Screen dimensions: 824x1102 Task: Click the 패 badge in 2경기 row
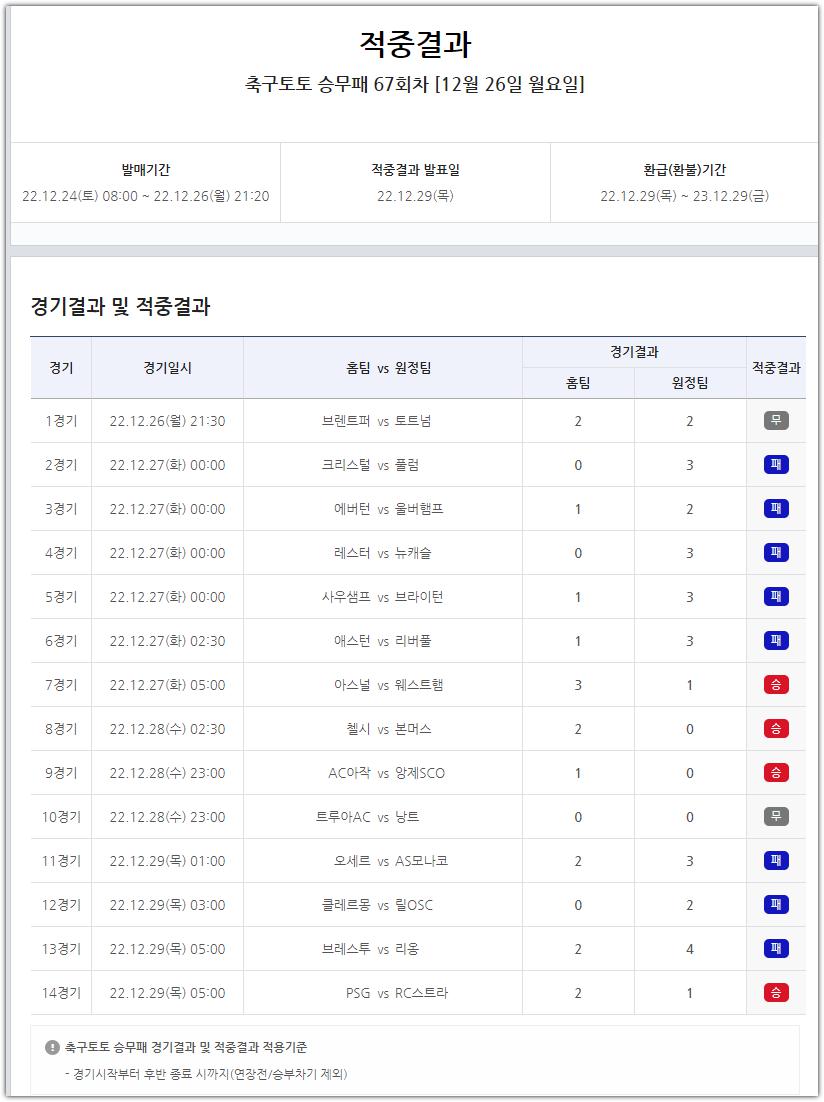coord(775,465)
